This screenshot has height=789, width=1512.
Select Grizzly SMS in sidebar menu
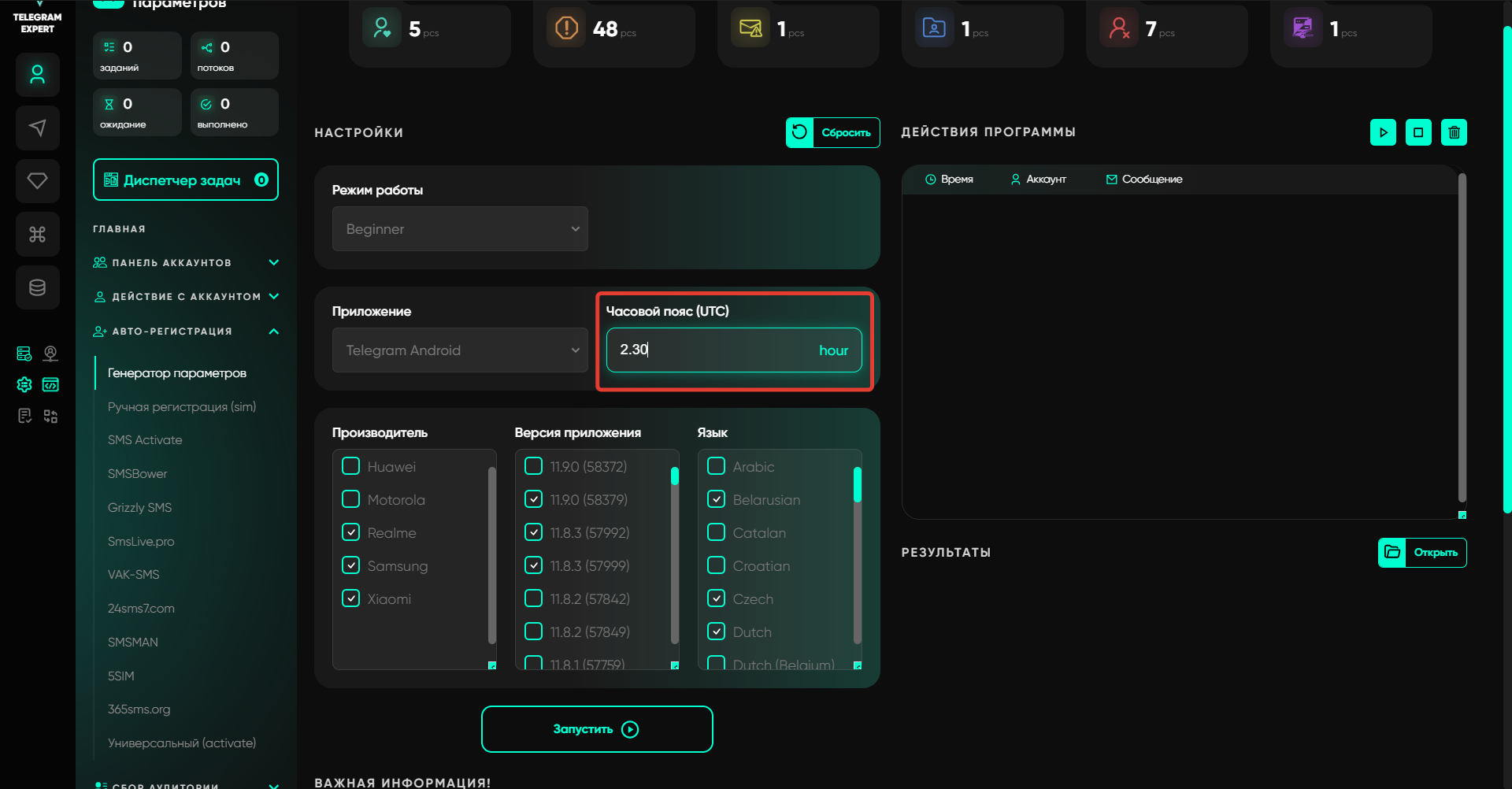139,508
